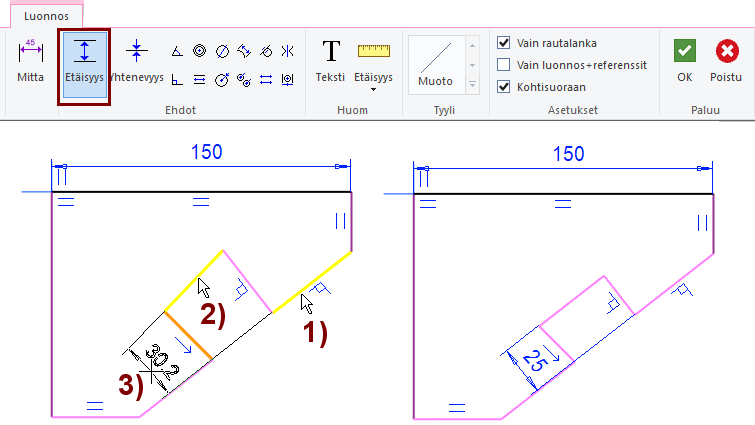This screenshot has width=755, height=425.
Task: Select the concentric constraint icon
Action: (199, 51)
